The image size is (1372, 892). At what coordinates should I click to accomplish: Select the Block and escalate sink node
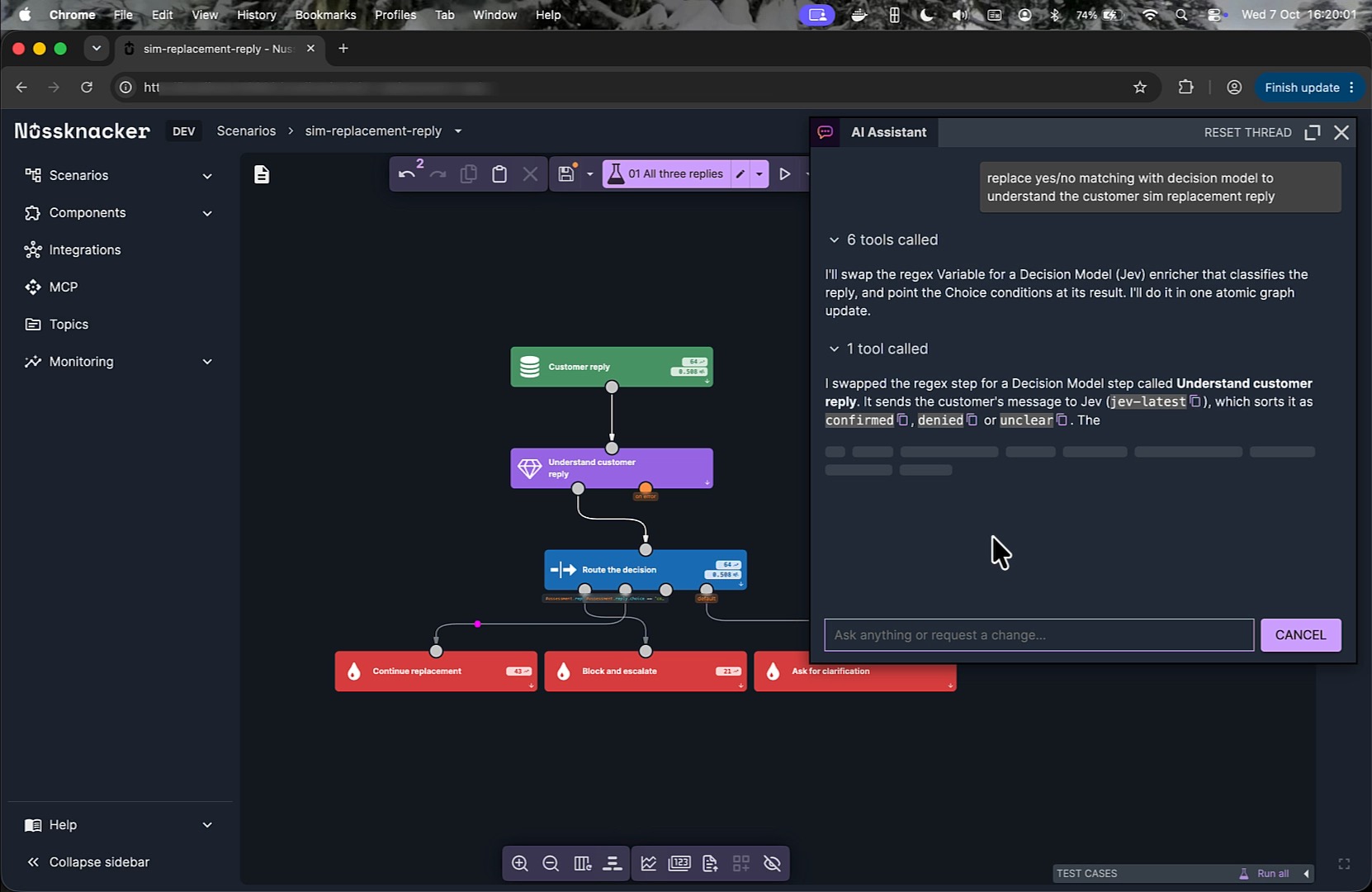click(646, 671)
